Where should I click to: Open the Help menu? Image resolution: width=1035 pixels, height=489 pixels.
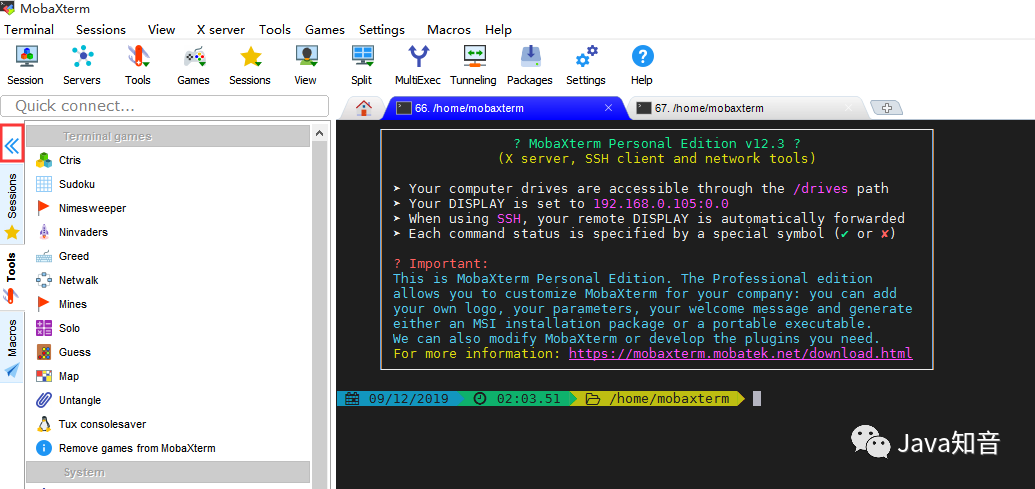pyautogui.click(x=498, y=30)
